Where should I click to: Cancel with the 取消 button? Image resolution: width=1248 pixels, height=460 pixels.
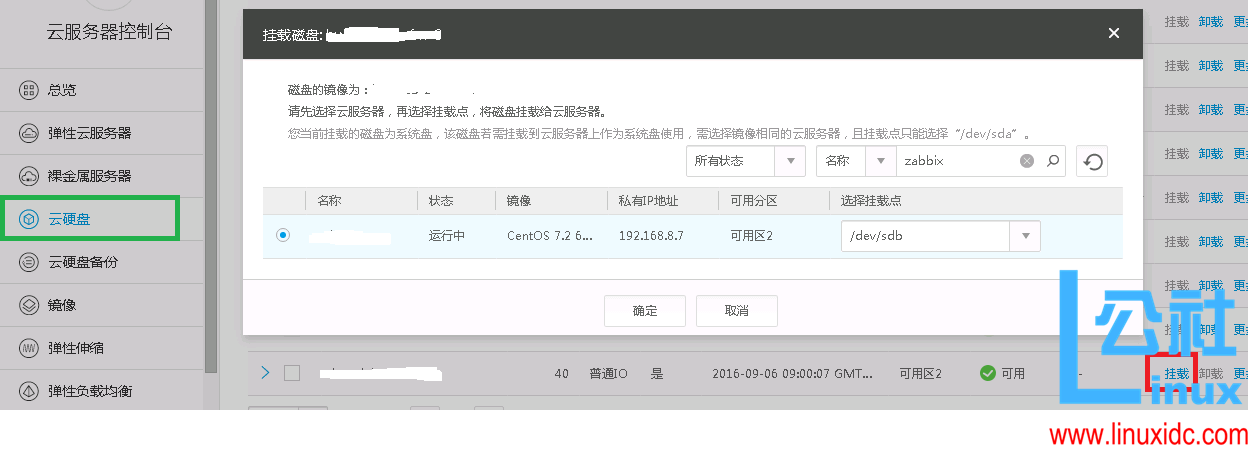click(x=737, y=310)
